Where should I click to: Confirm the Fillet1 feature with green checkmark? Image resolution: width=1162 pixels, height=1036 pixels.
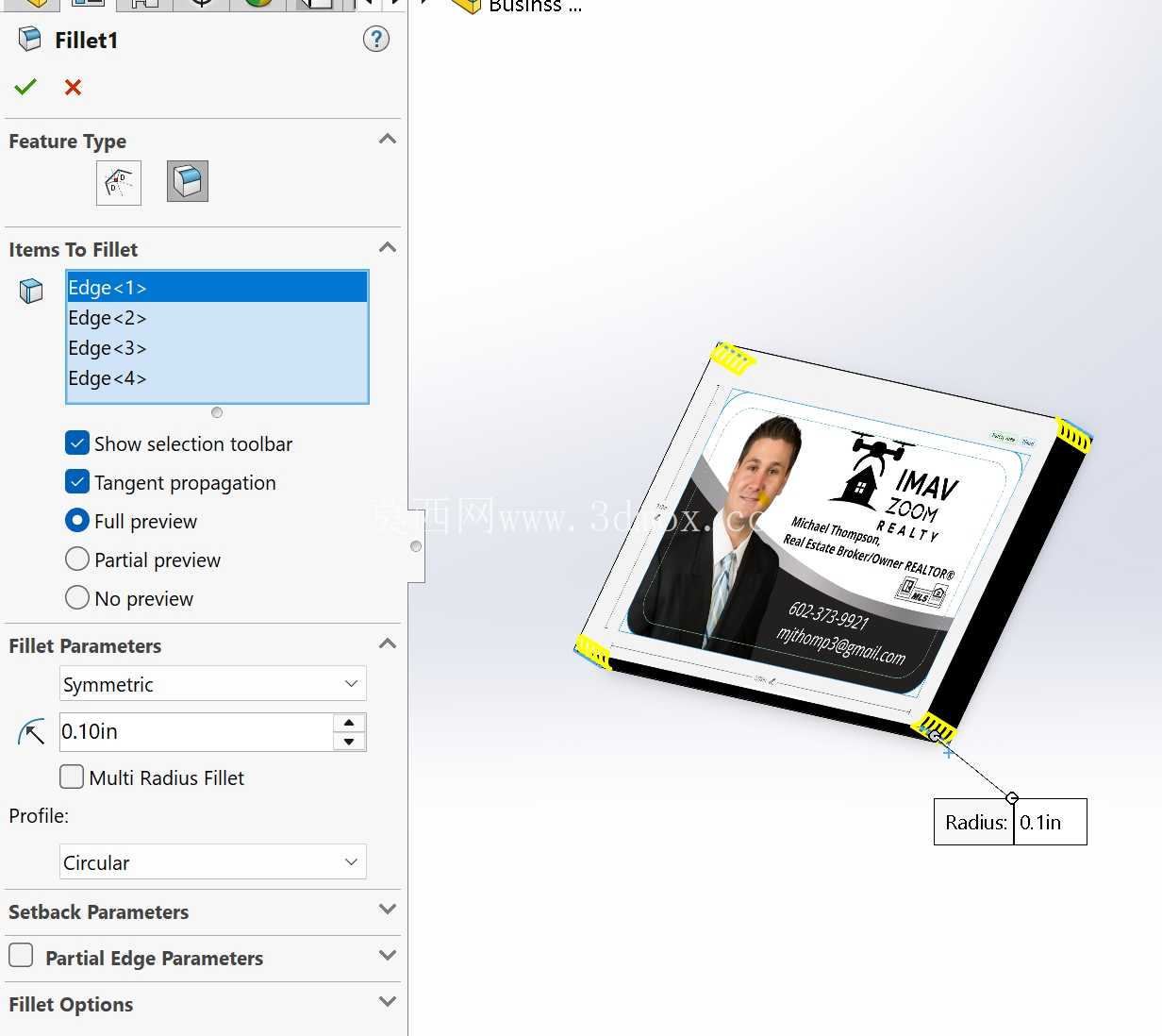pos(25,87)
